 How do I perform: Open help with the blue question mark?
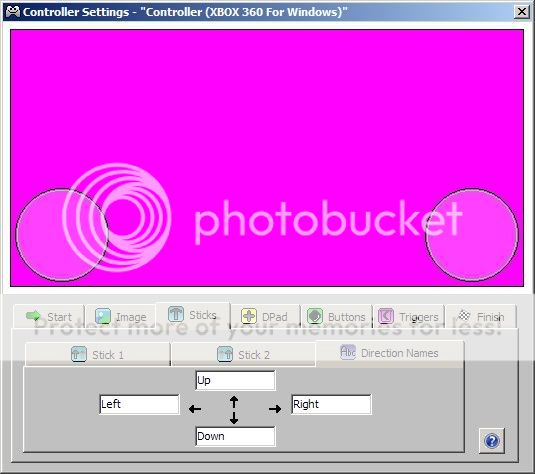pyautogui.click(x=492, y=441)
